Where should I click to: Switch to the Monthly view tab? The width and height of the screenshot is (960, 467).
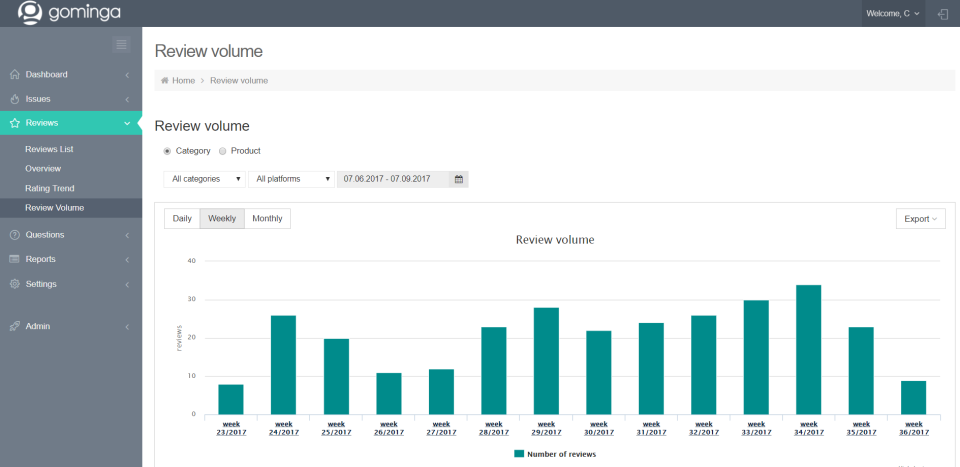click(x=268, y=219)
